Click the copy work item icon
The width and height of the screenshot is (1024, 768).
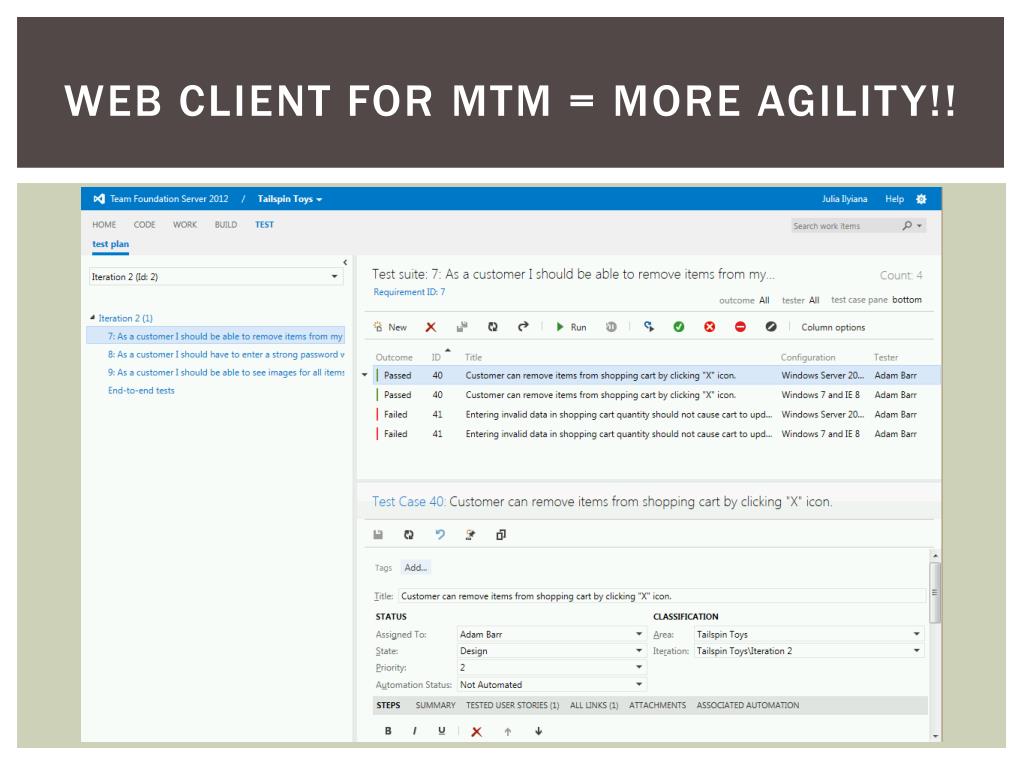click(x=501, y=535)
